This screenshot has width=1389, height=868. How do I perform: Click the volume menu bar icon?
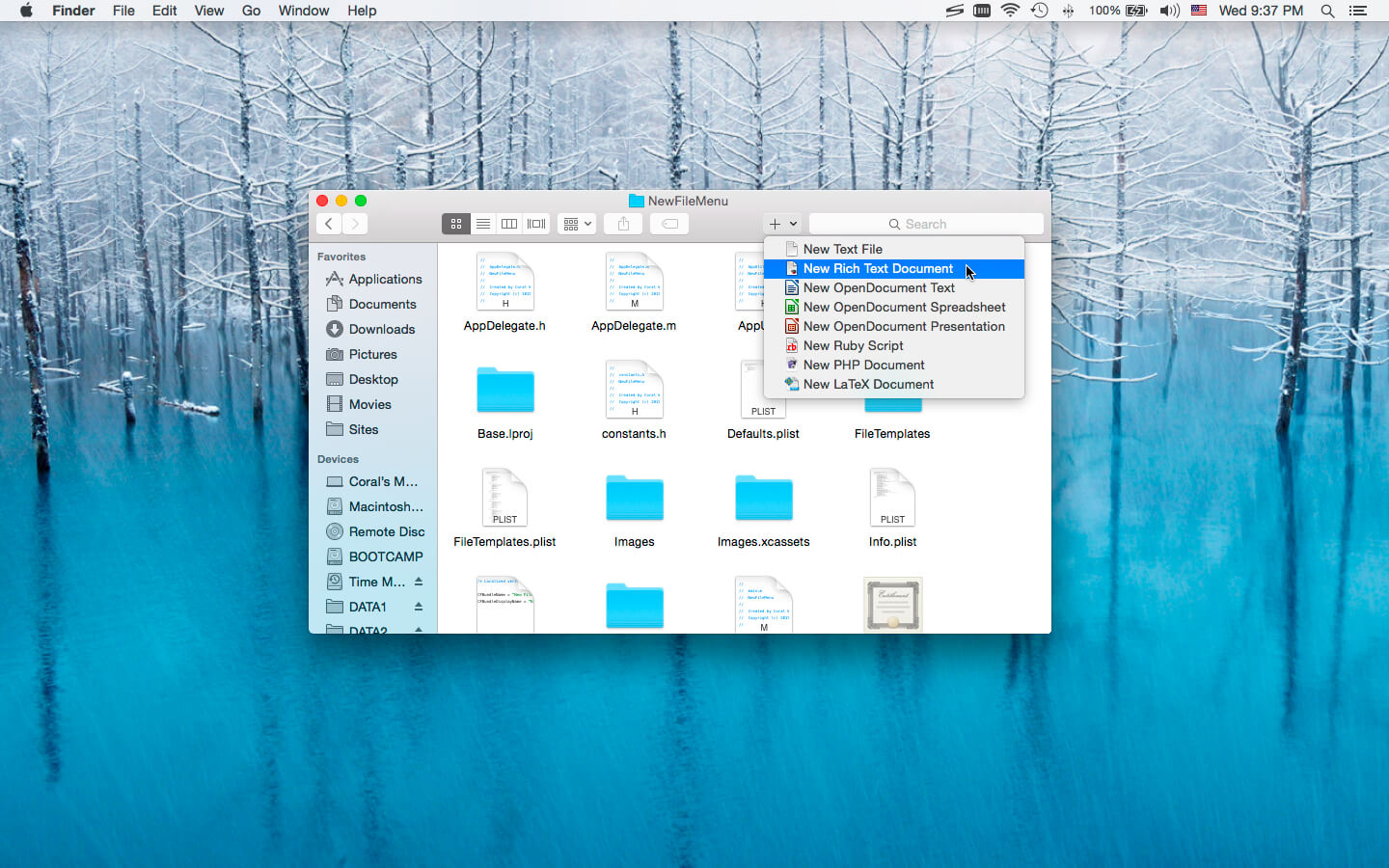point(1169,11)
